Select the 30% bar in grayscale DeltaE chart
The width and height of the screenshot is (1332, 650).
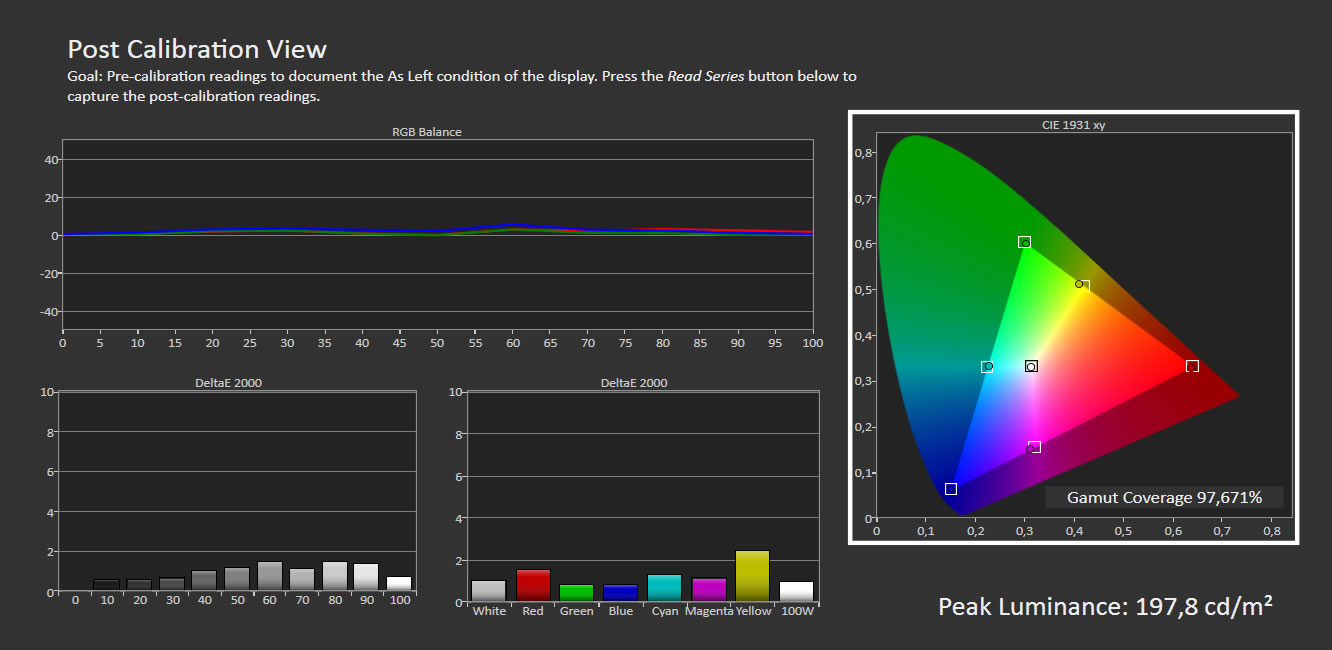tap(172, 585)
